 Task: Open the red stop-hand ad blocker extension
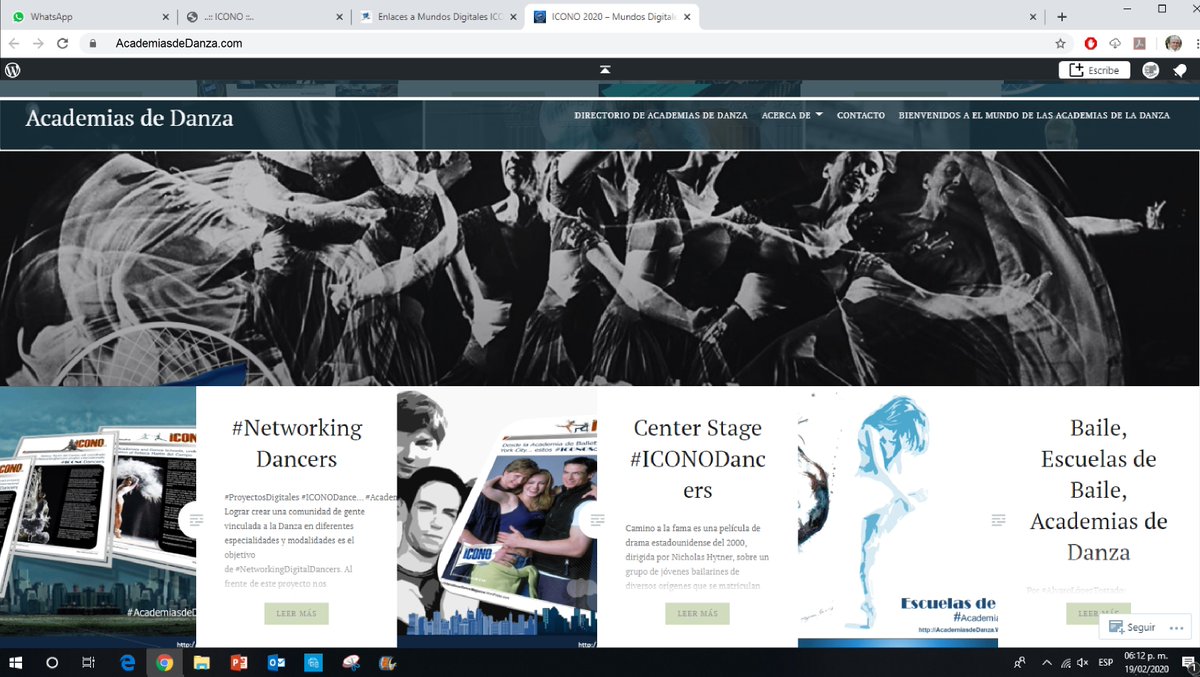[1091, 44]
